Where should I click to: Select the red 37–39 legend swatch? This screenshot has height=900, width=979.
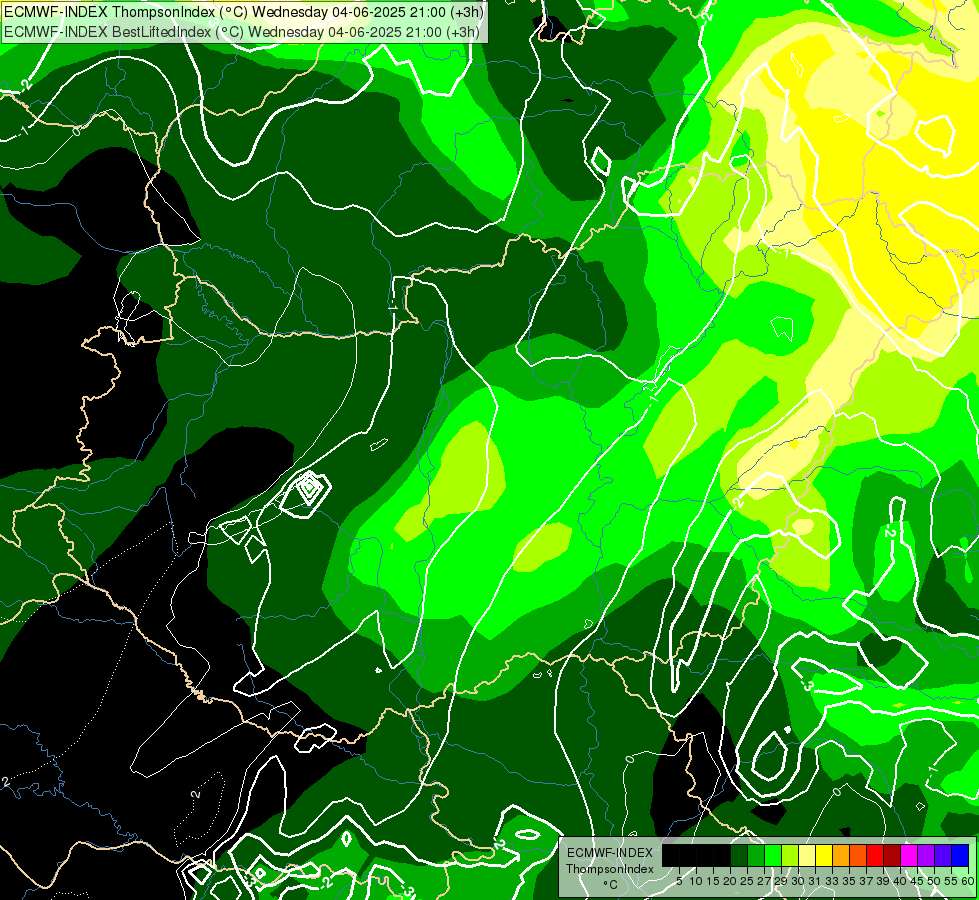click(875, 855)
